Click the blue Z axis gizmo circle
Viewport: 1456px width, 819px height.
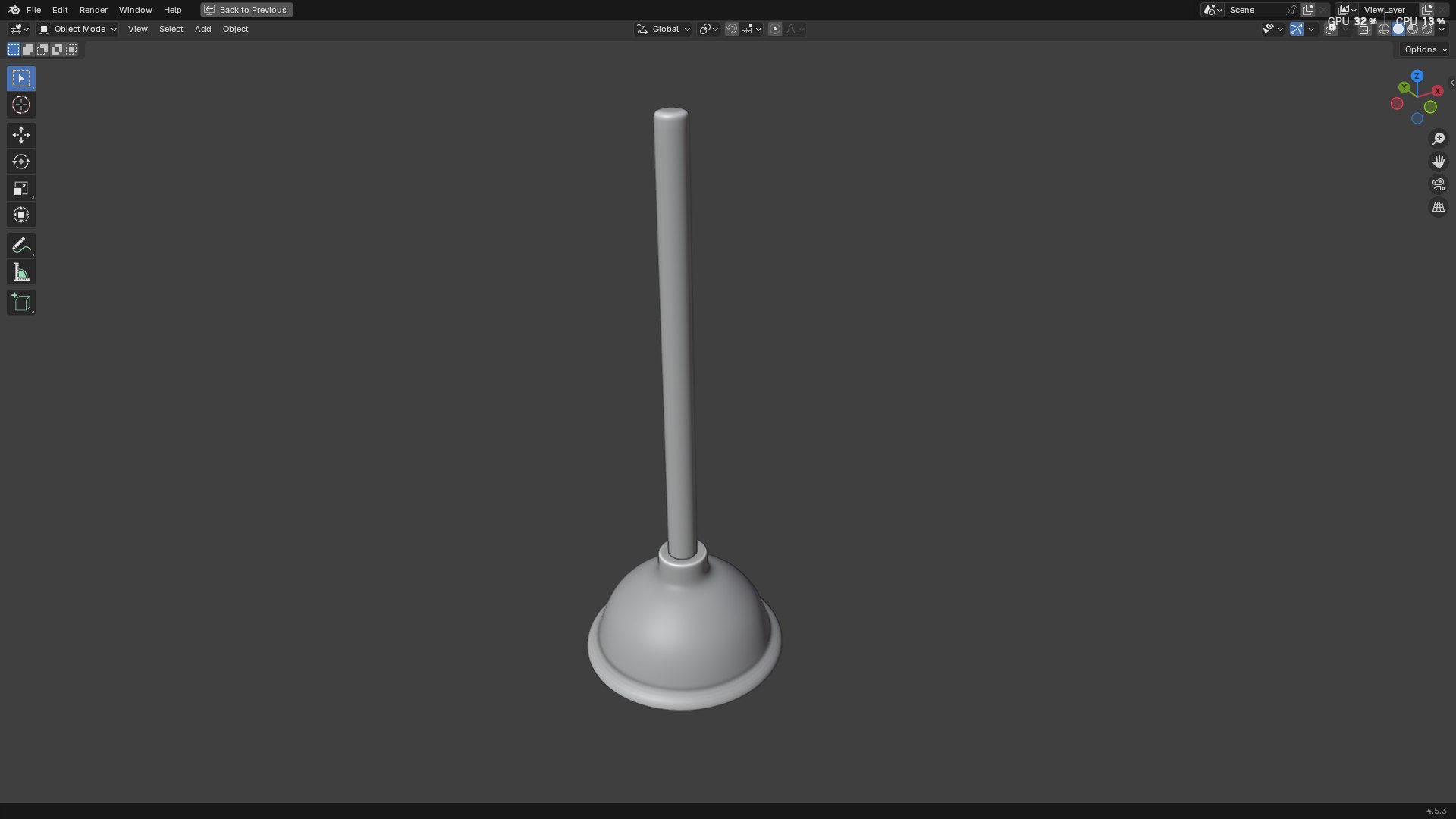point(1417,76)
